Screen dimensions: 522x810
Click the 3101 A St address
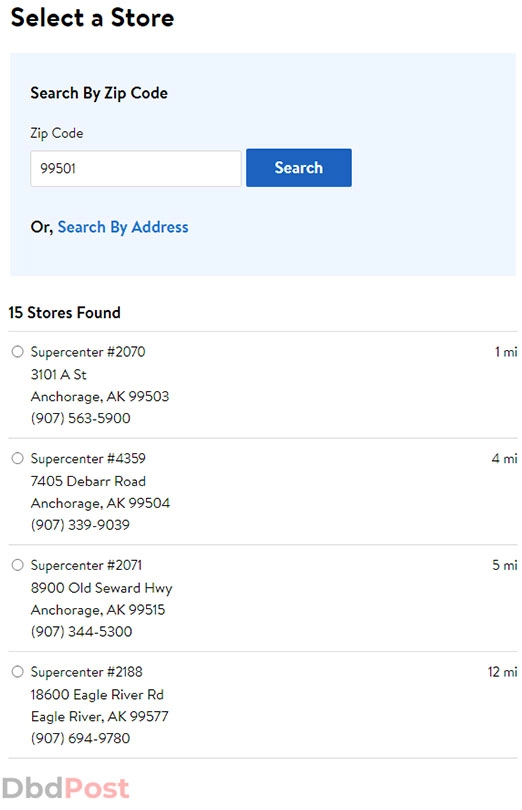coord(58,375)
